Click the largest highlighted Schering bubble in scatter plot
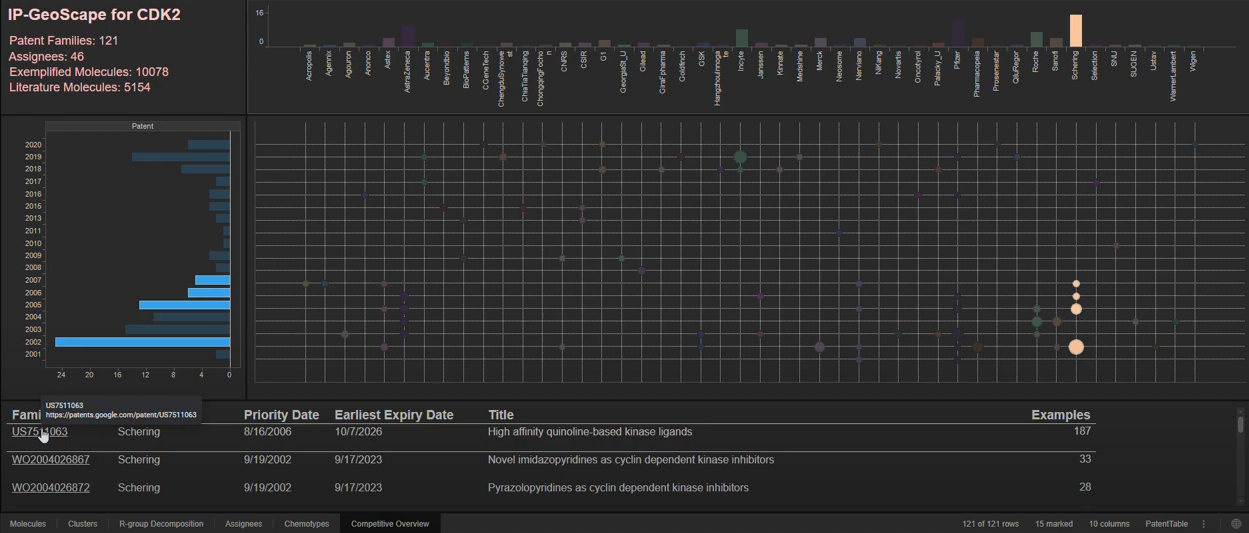Viewport: 1249px width, 533px height. point(1076,347)
